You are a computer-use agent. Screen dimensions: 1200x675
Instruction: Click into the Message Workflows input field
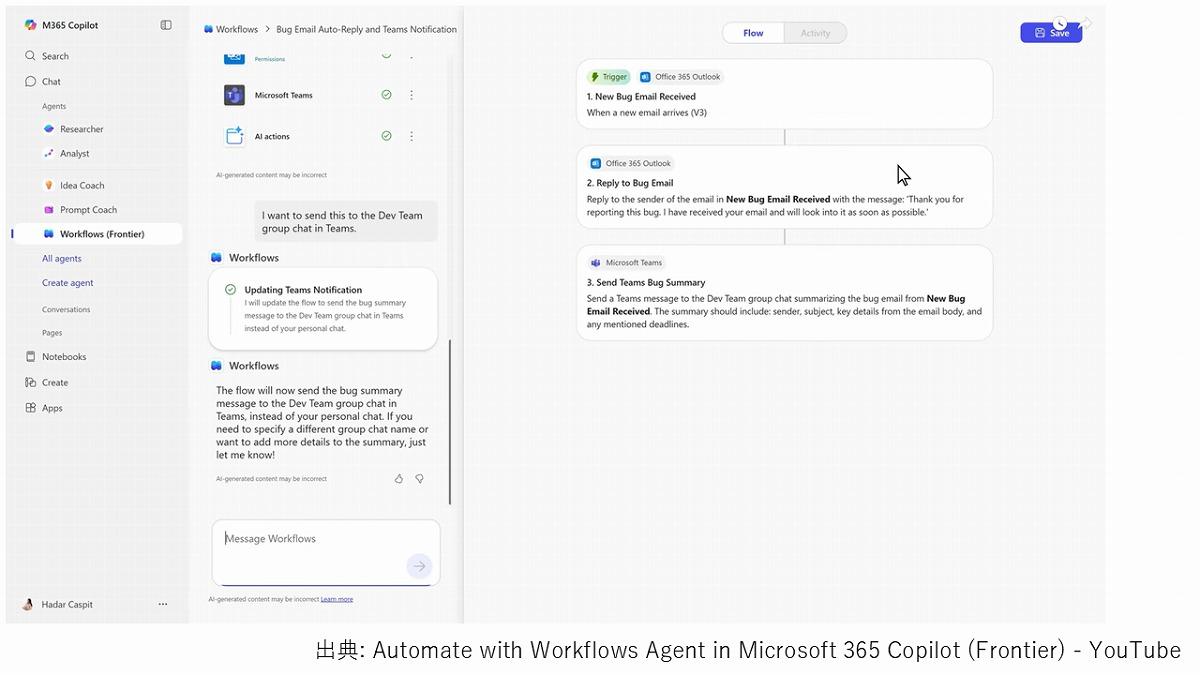pyautogui.click(x=310, y=539)
